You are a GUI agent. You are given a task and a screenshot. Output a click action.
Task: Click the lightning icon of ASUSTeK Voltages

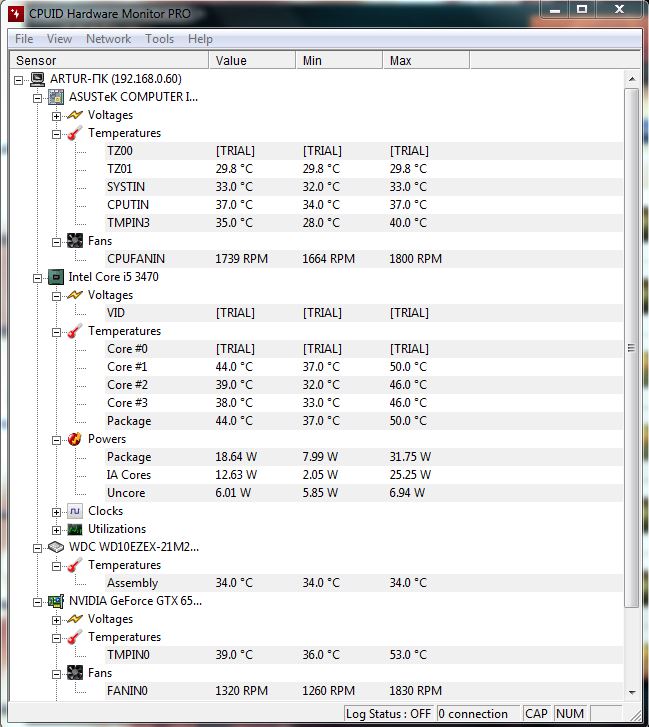[x=75, y=115]
